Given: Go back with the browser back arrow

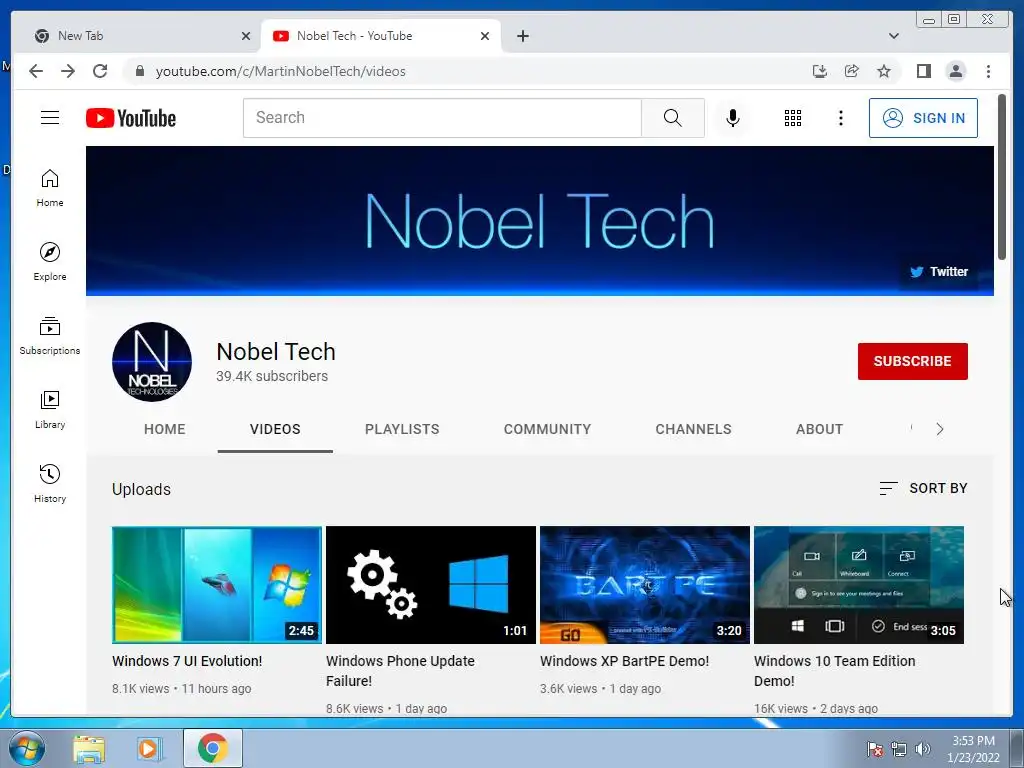Looking at the screenshot, I should point(36,71).
